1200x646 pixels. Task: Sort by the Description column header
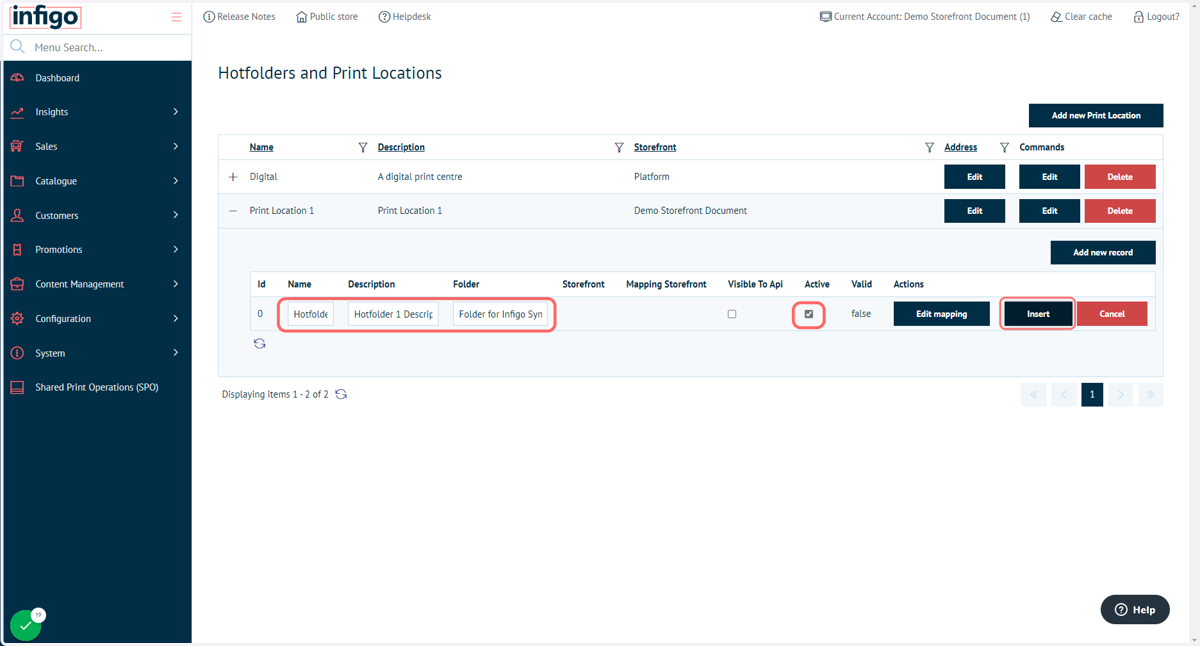[x=401, y=147]
